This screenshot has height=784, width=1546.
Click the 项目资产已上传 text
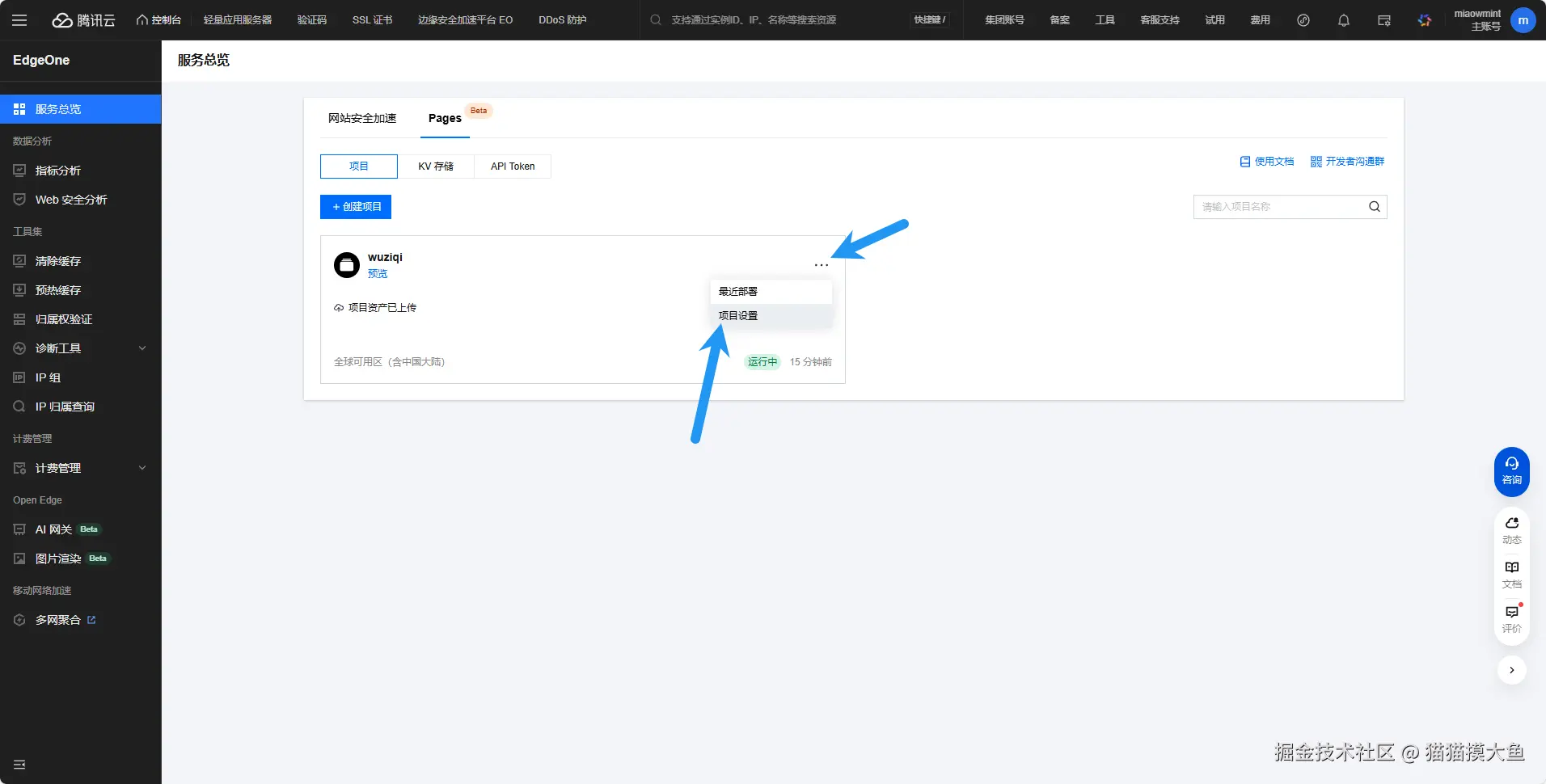[382, 308]
